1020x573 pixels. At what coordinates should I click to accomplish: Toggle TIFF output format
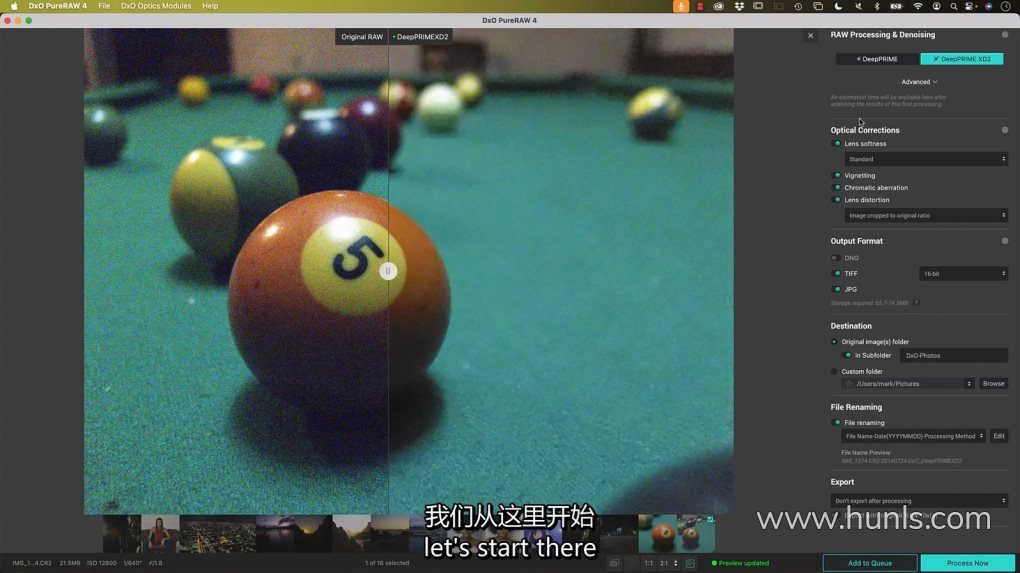[837, 274]
